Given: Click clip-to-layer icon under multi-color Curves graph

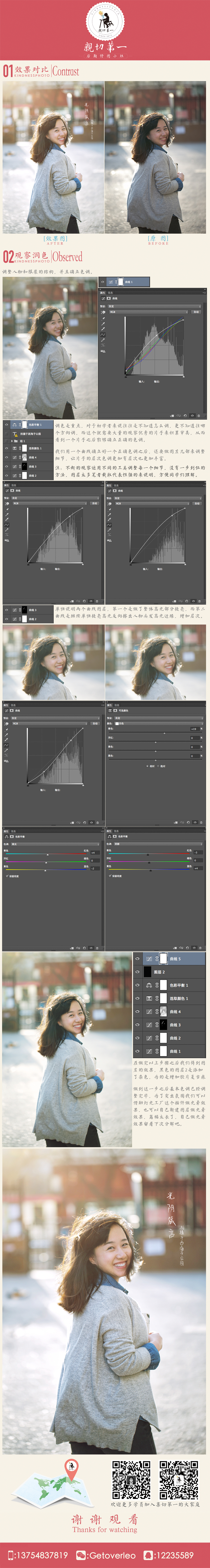Looking at the screenshot, I should 172,416.
